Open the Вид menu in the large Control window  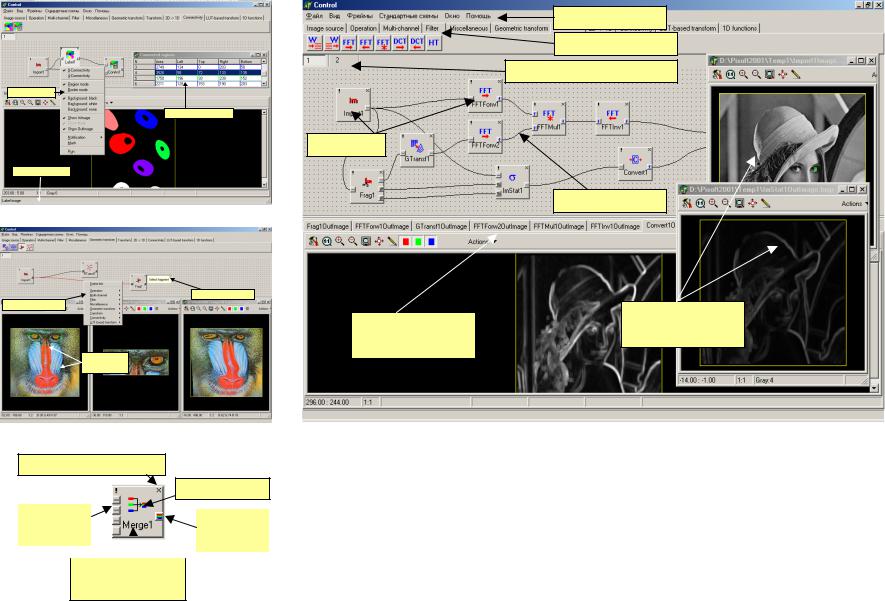coord(335,16)
